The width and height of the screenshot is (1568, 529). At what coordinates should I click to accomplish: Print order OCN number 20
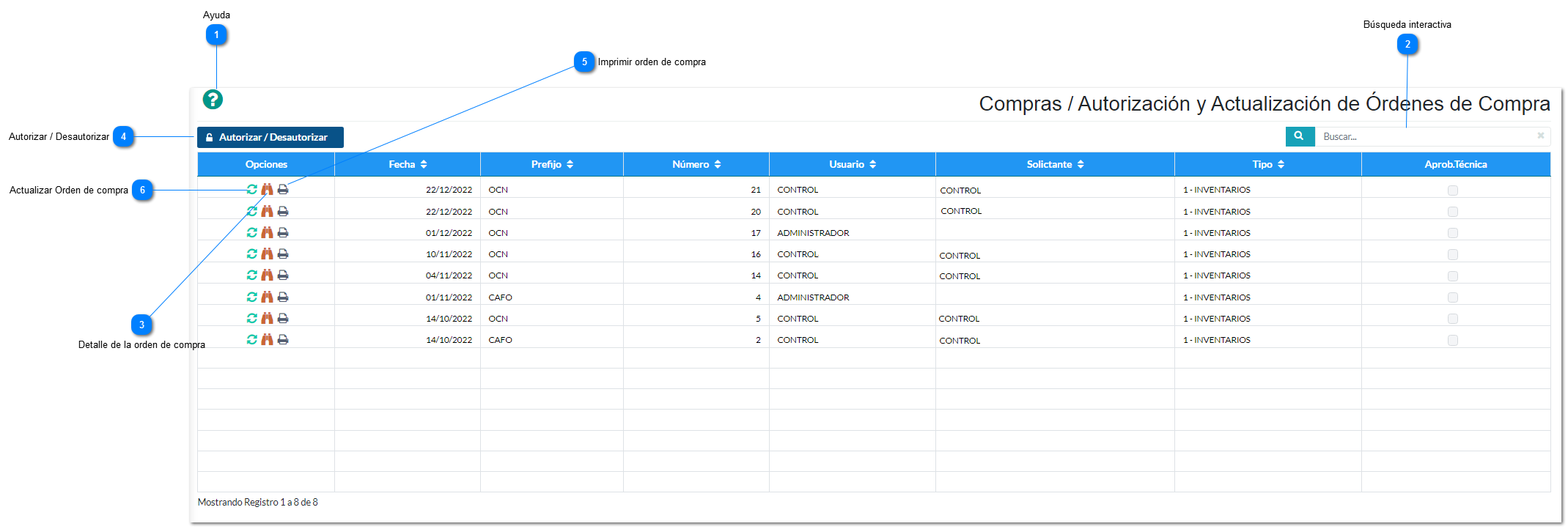[283, 211]
